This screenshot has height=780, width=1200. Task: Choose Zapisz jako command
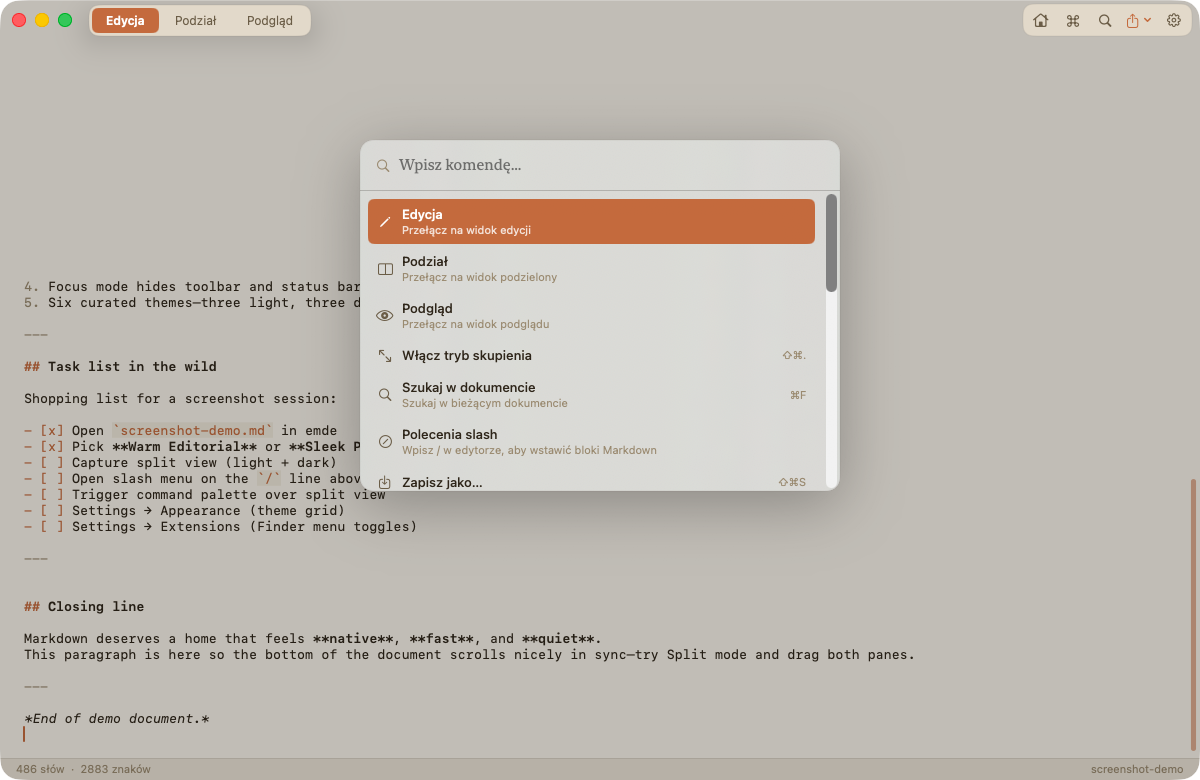[591, 481]
